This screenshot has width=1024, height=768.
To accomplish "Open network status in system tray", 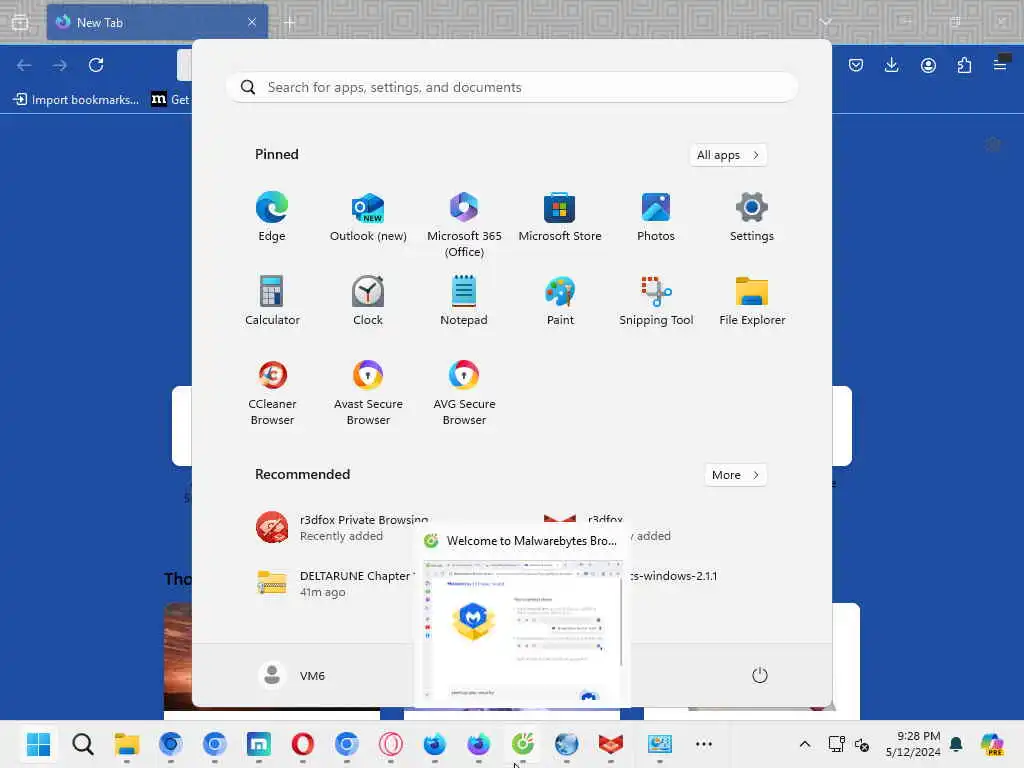I will point(836,744).
